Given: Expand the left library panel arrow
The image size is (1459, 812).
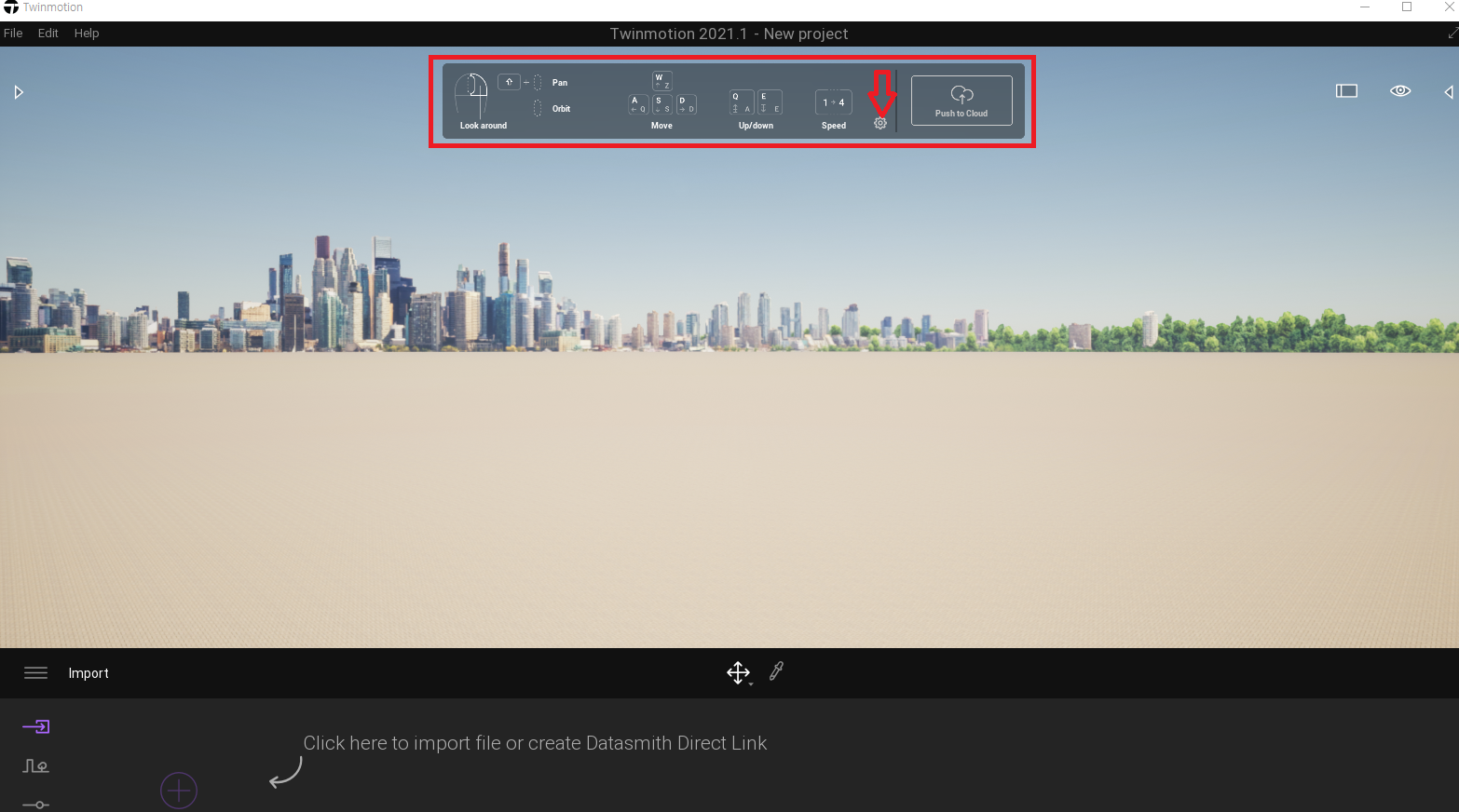Looking at the screenshot, I should [x=18, y=92].
